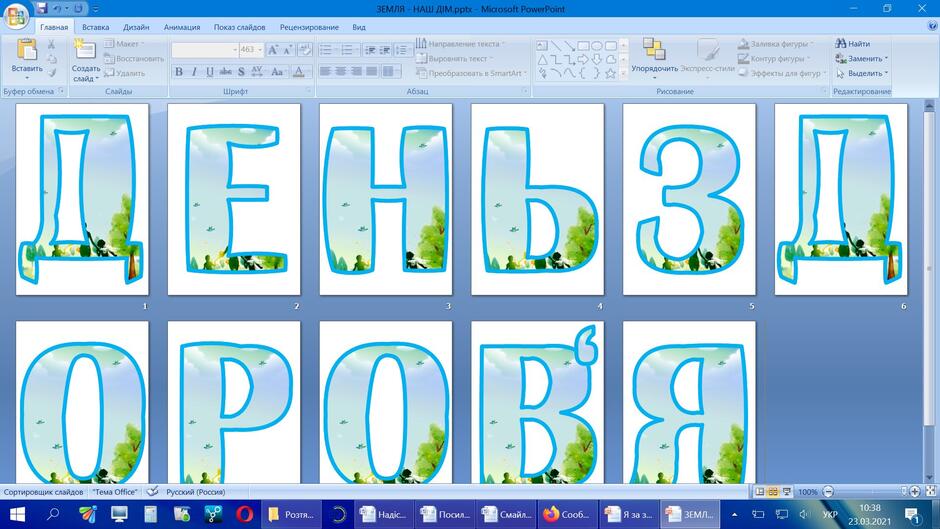
Task: Click Преобразовать в SmartArt button
Action: click(x=471, y=73)
